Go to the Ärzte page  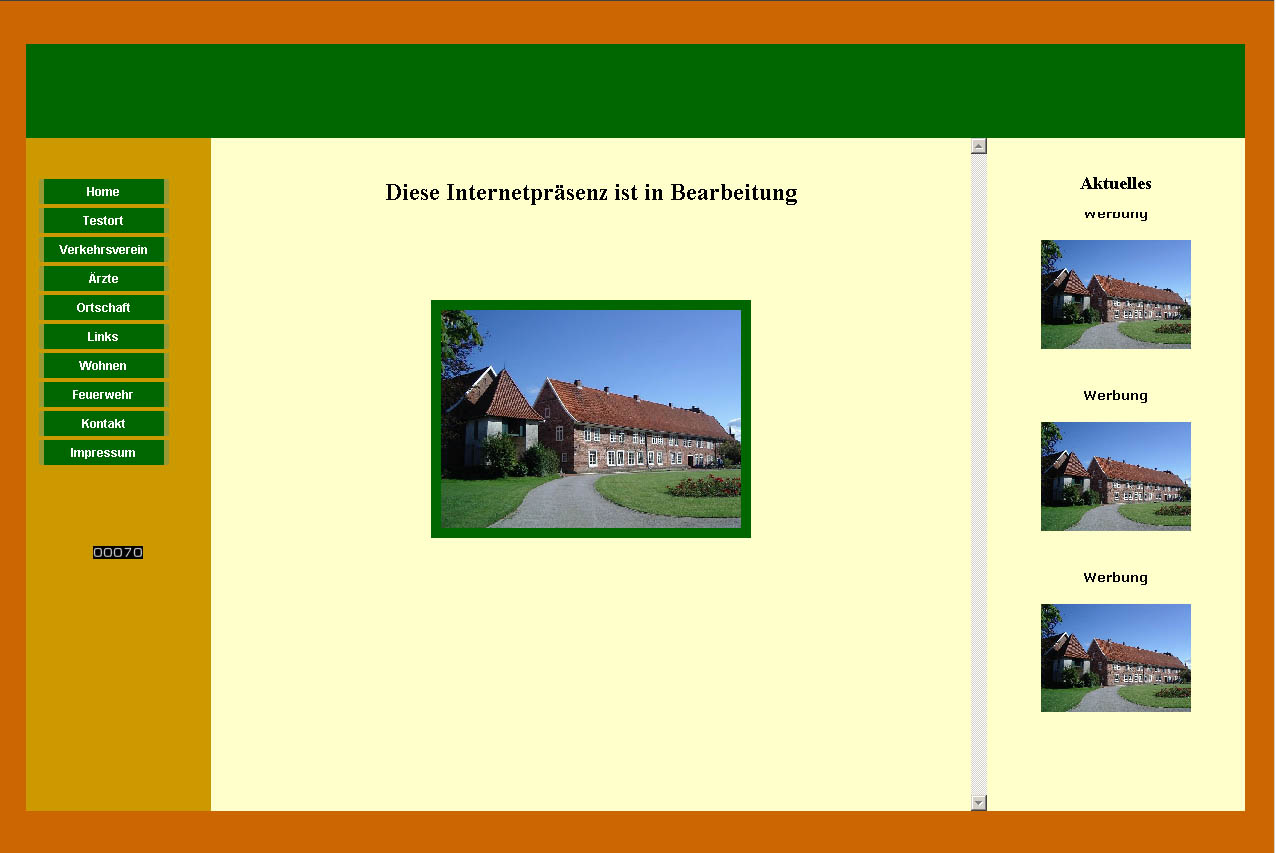[103, 278]
